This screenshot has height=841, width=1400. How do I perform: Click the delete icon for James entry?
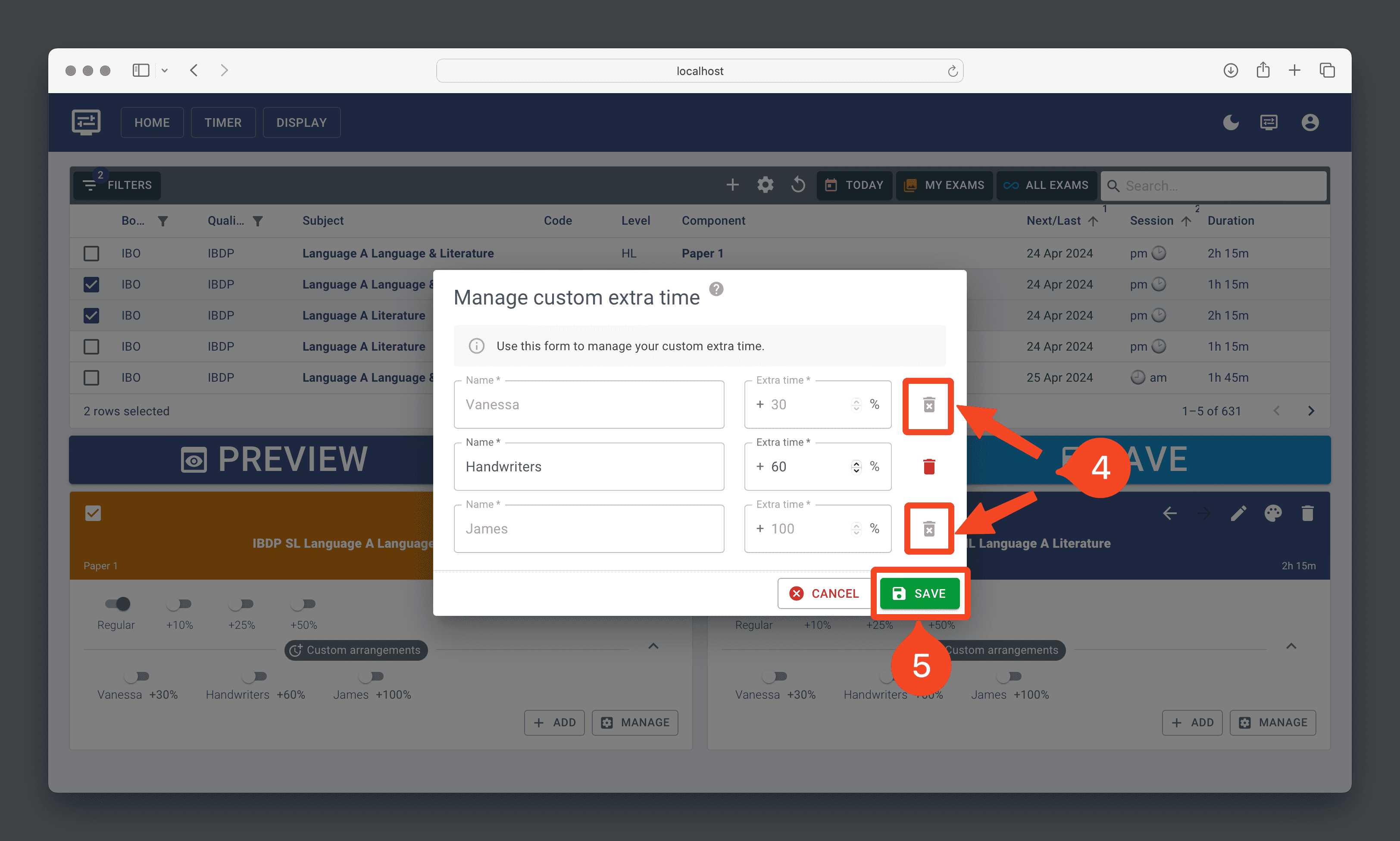[928, 528]
